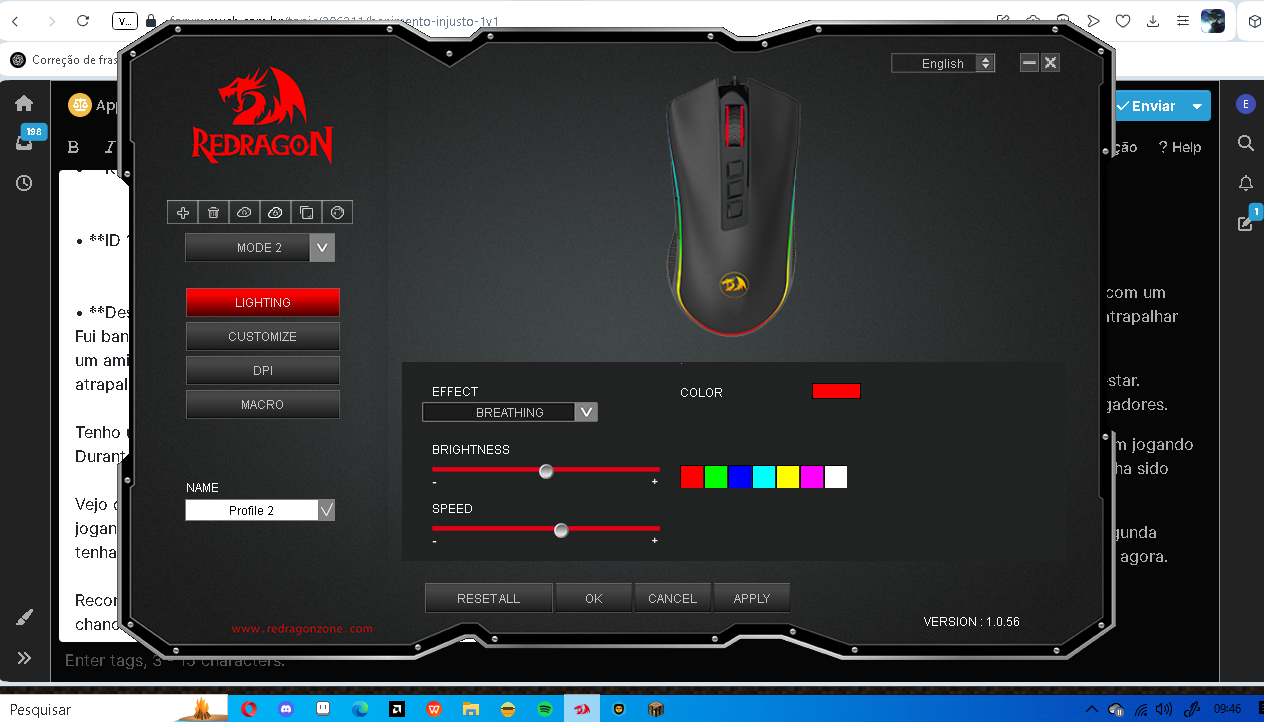Click the Correção de frases browser tab

point(65,59)
